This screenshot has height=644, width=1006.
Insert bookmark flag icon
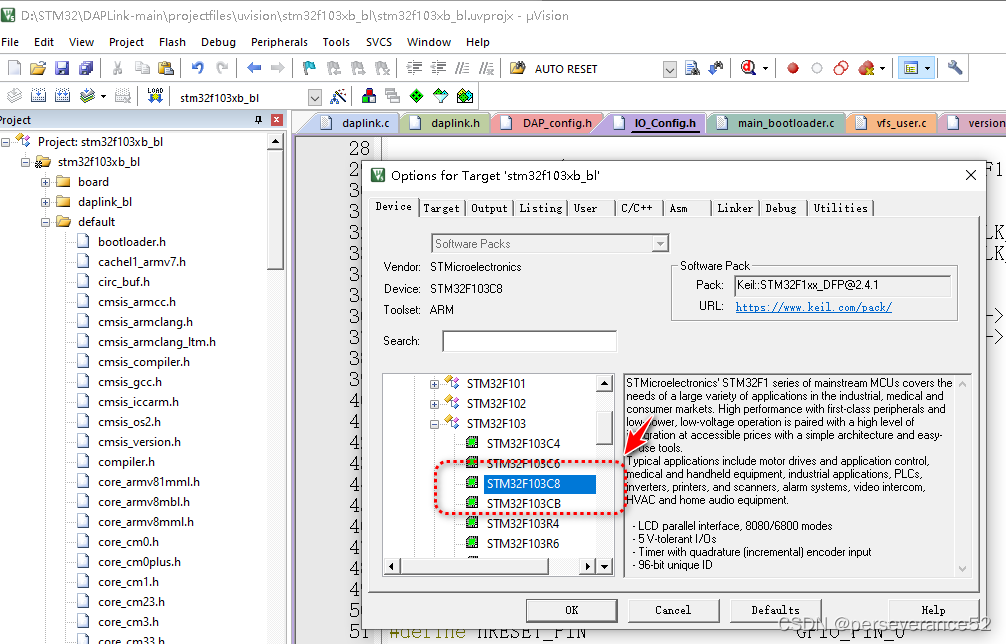[309, 68]
